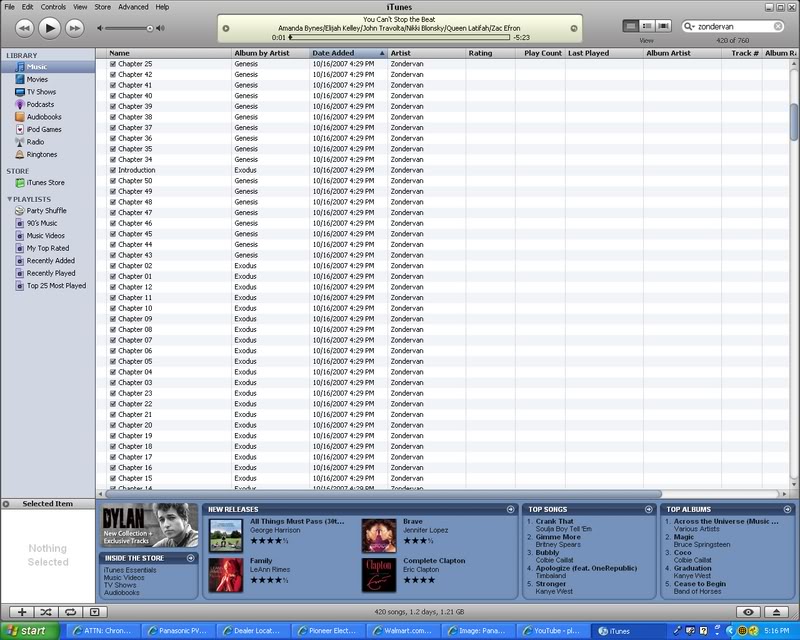
Task: Select Music in the library sidebar
Action: coord(47,67)
